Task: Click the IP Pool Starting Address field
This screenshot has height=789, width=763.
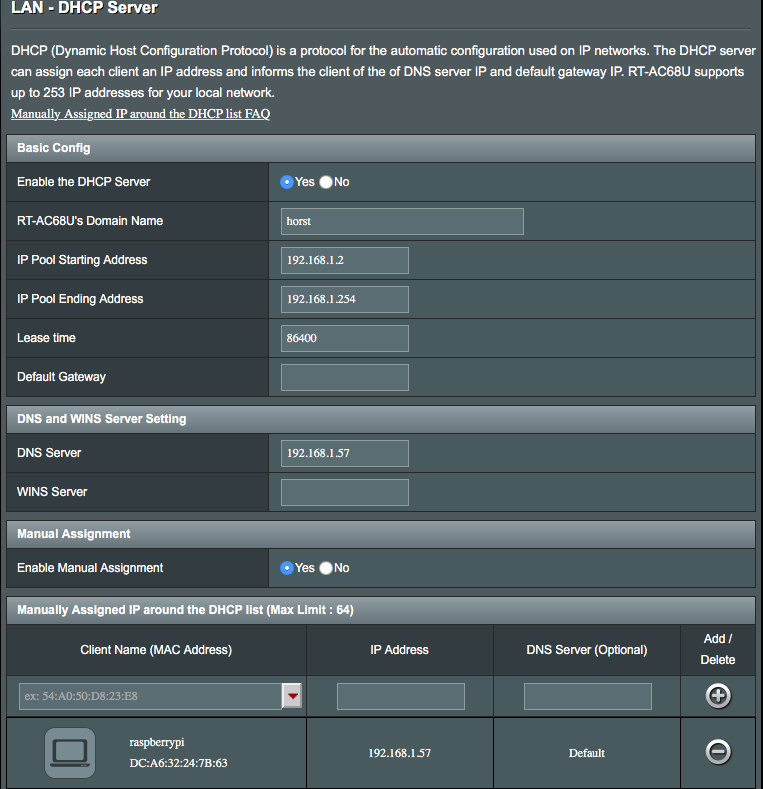Action: tap(345, 260)
